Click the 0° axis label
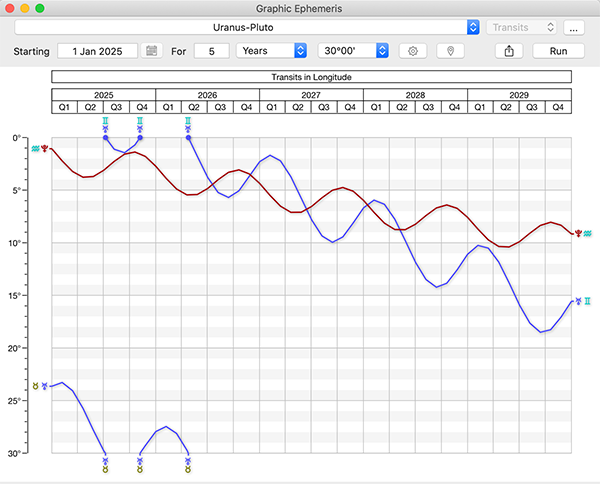Screen dimensions: 600x484 tap(16, 138)
